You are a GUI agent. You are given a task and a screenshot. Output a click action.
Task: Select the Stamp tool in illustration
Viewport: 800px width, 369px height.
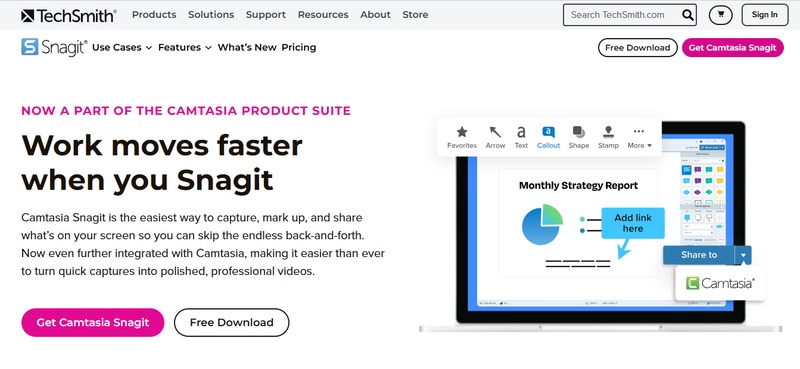pos(608,137)
